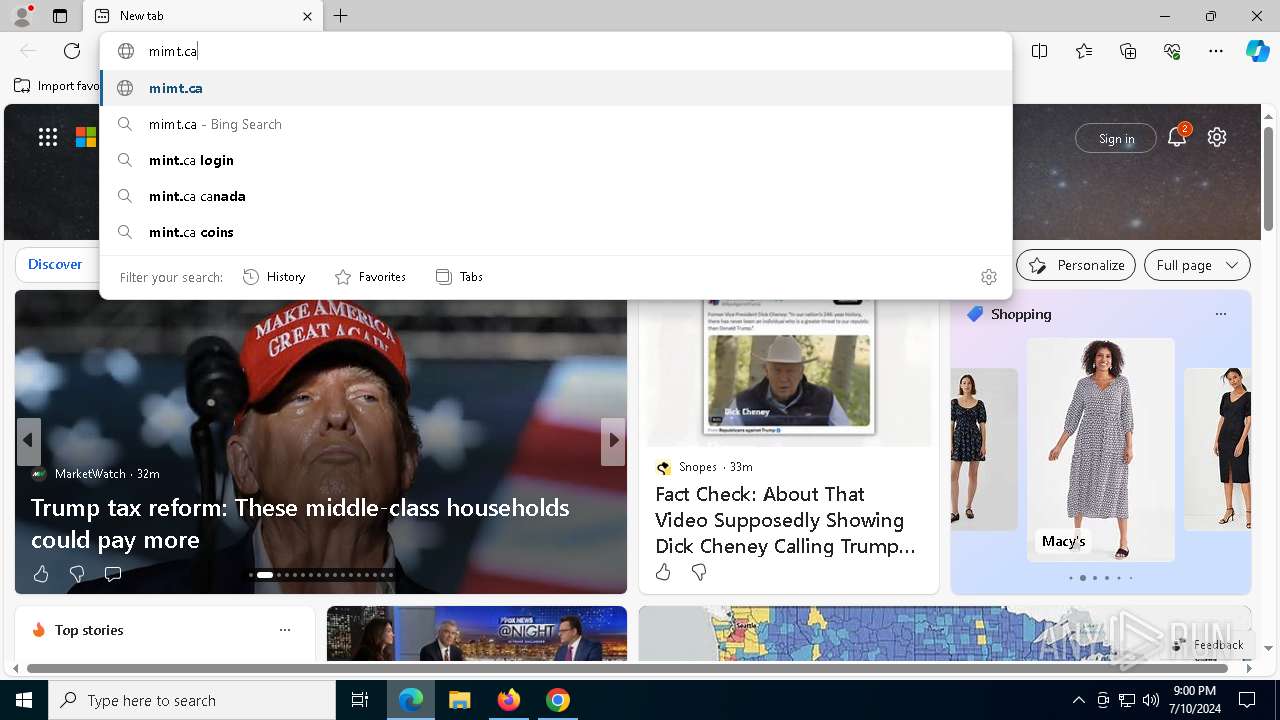
Task: Open comments on Trump tax reform story
Action: tap(113, 574)
